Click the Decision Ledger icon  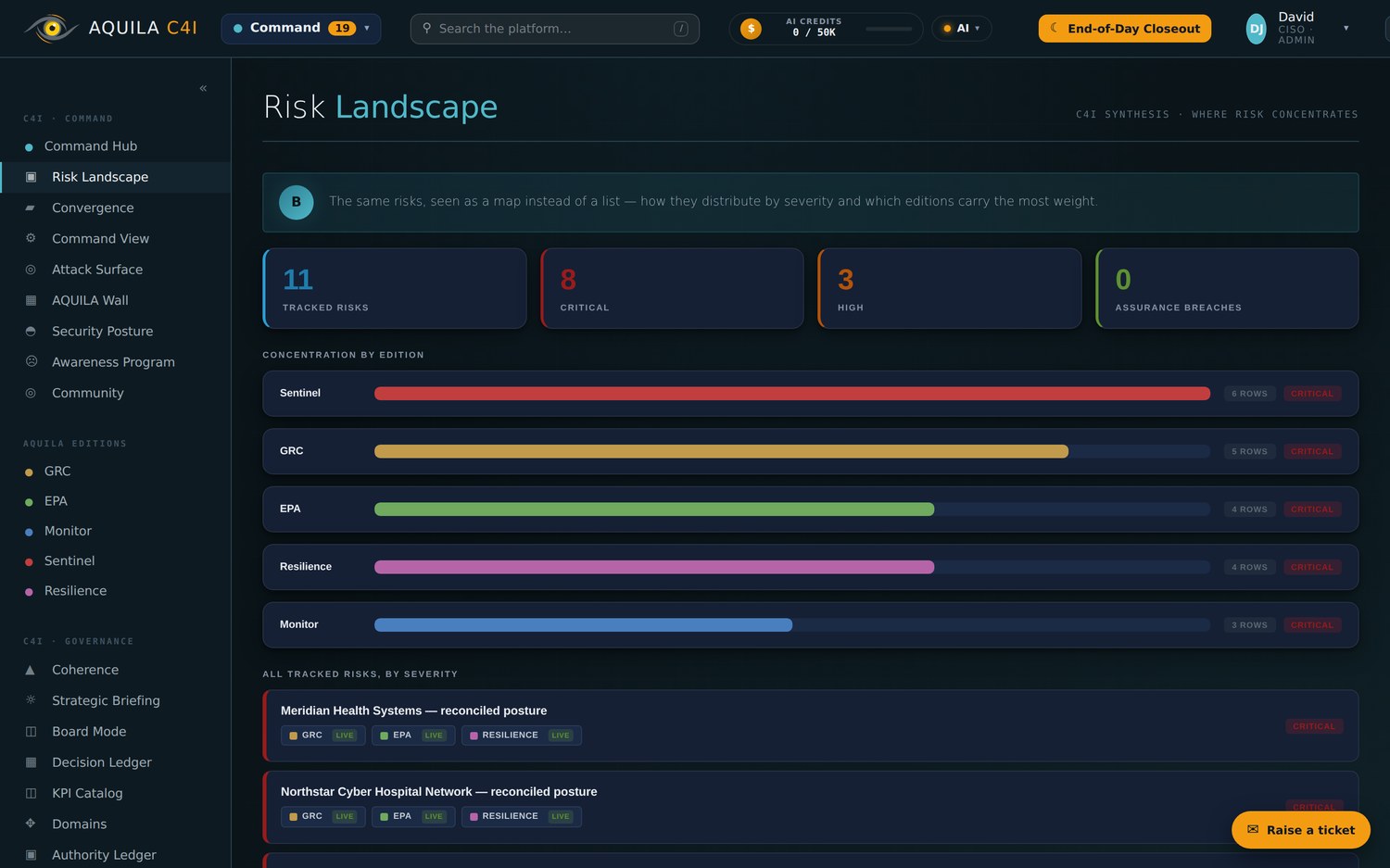click(31, 762)
